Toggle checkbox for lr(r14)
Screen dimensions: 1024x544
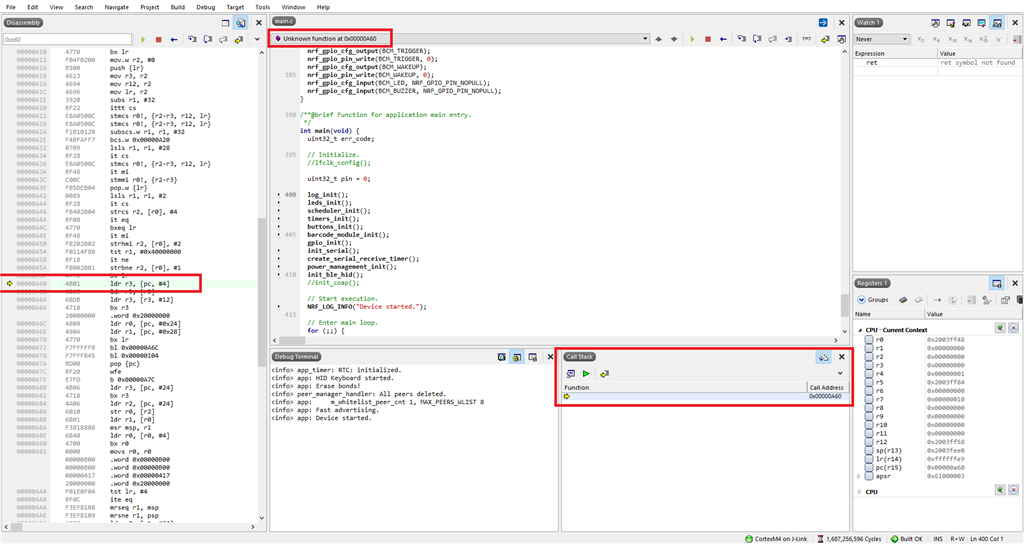pos(869,458)
